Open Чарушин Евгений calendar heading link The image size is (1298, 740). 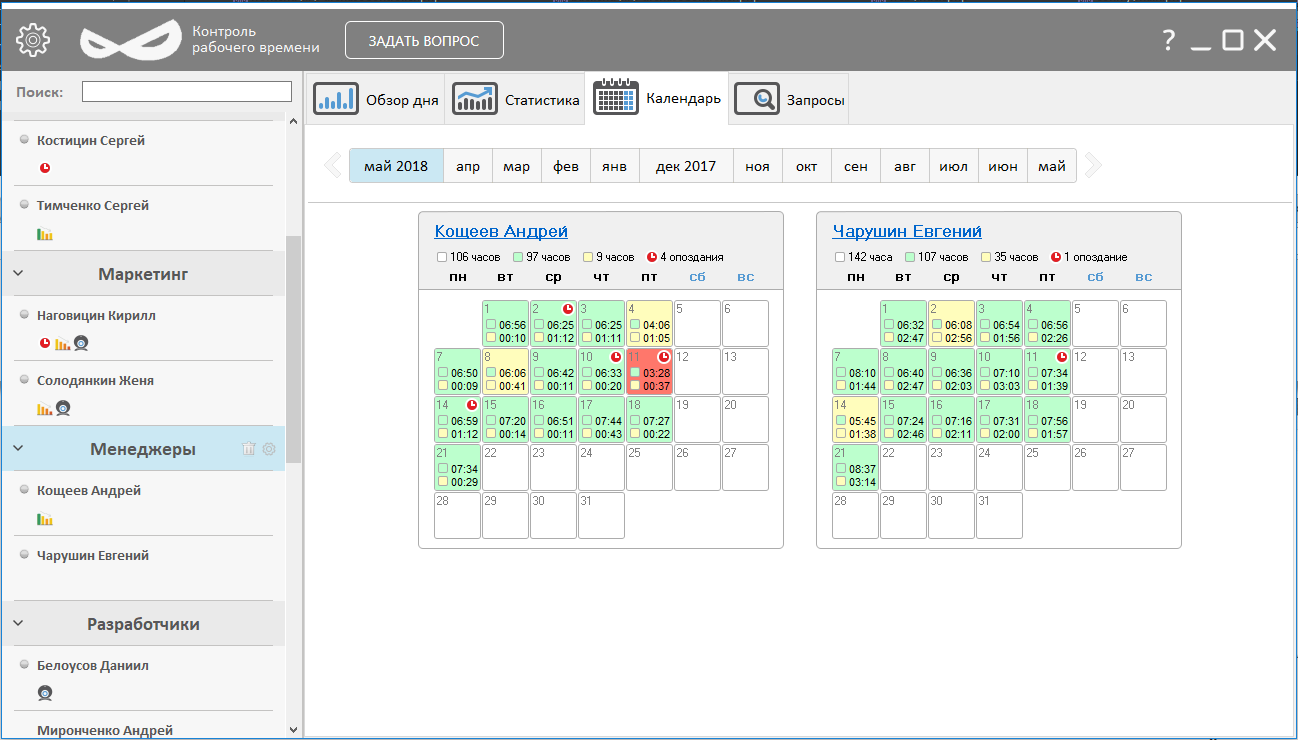907,231
